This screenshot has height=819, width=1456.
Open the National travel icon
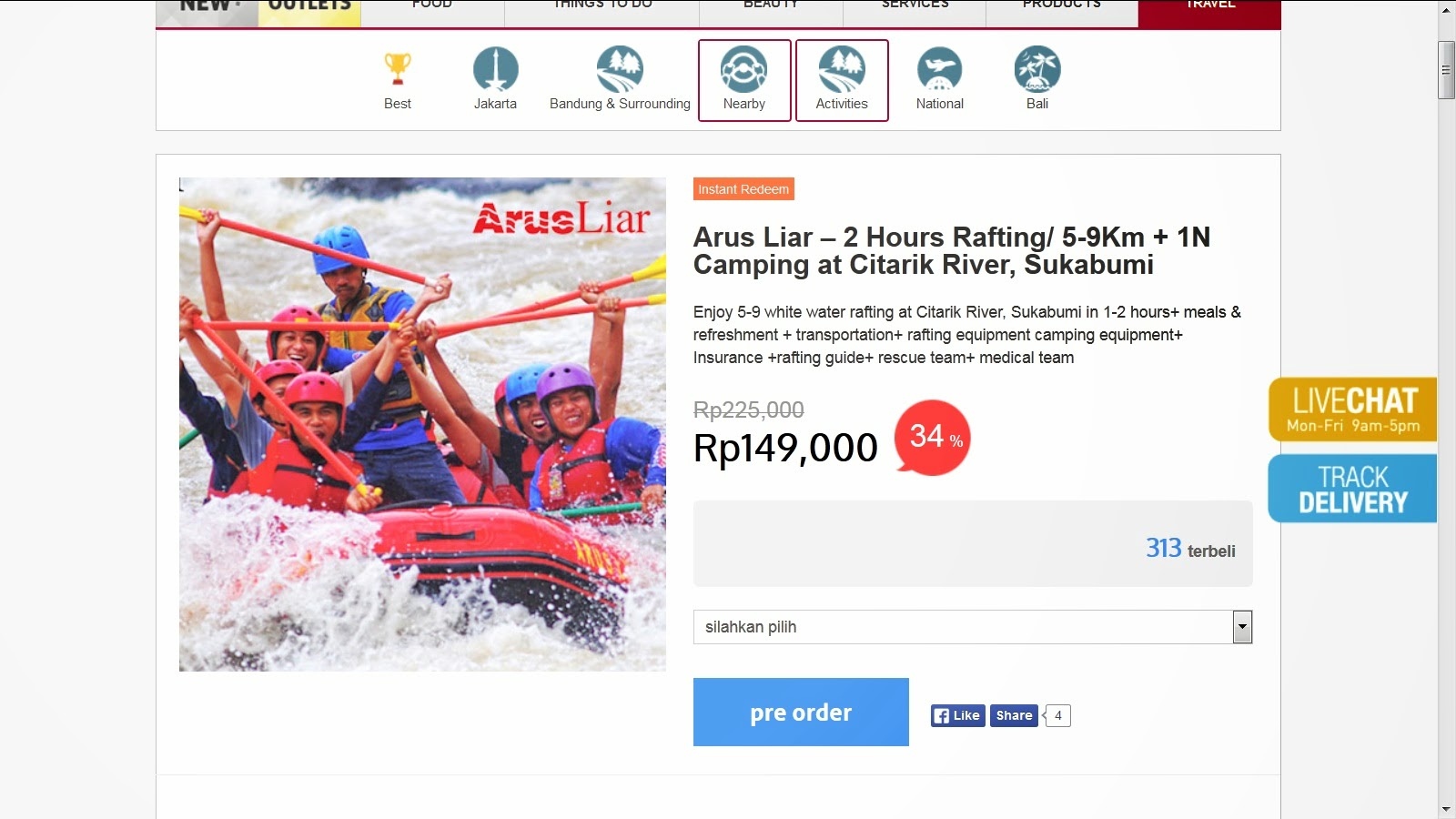(939, 71)
